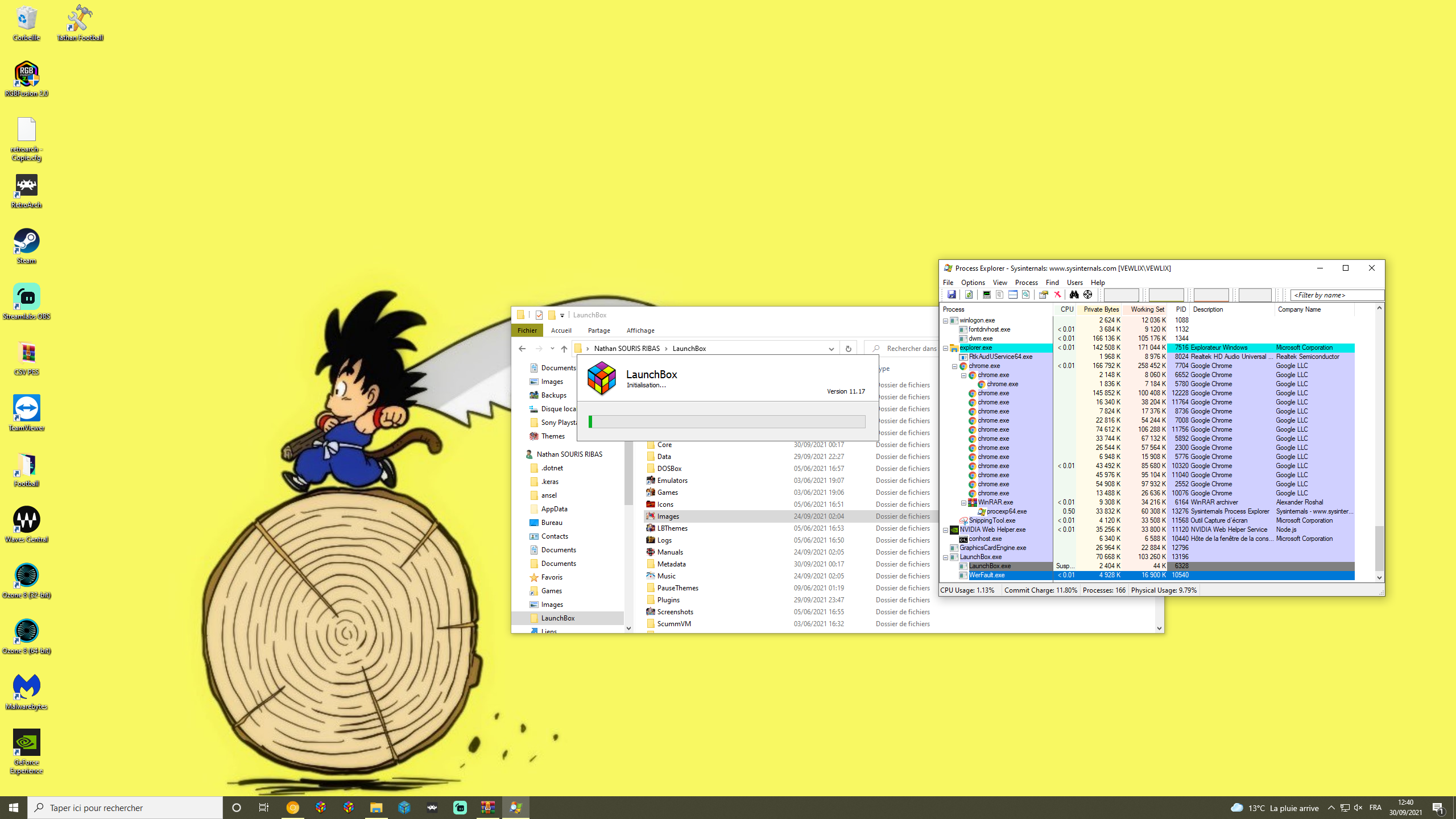
Task: Select the Malwarebytes desktop shortcut
Action: click(x=26, y=693)
